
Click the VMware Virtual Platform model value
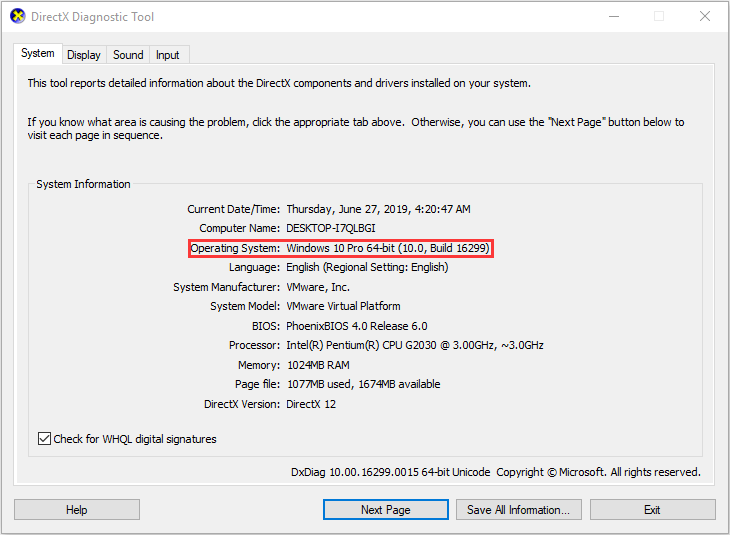coord(343,306)
